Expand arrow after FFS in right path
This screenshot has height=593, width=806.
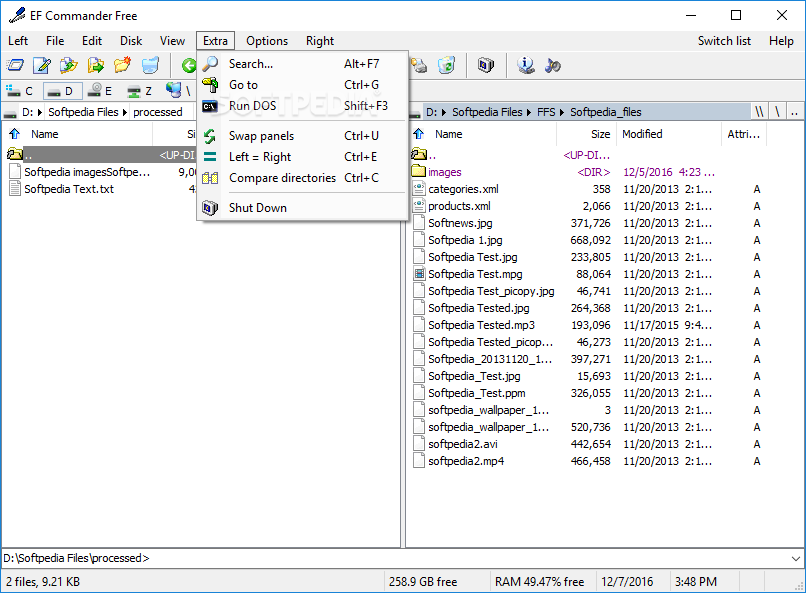click(562, 113)
